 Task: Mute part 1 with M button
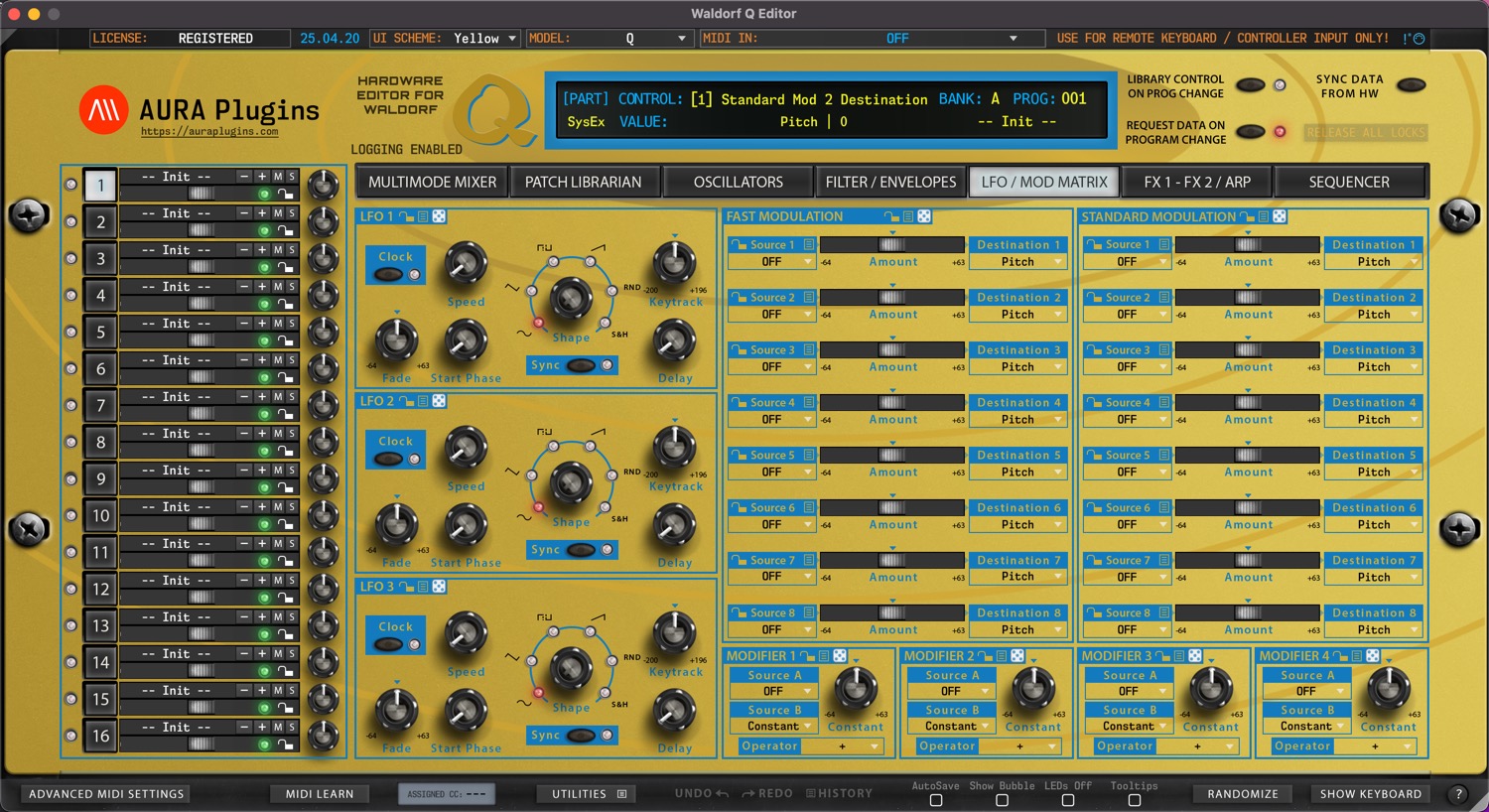[x=278, y=177]
